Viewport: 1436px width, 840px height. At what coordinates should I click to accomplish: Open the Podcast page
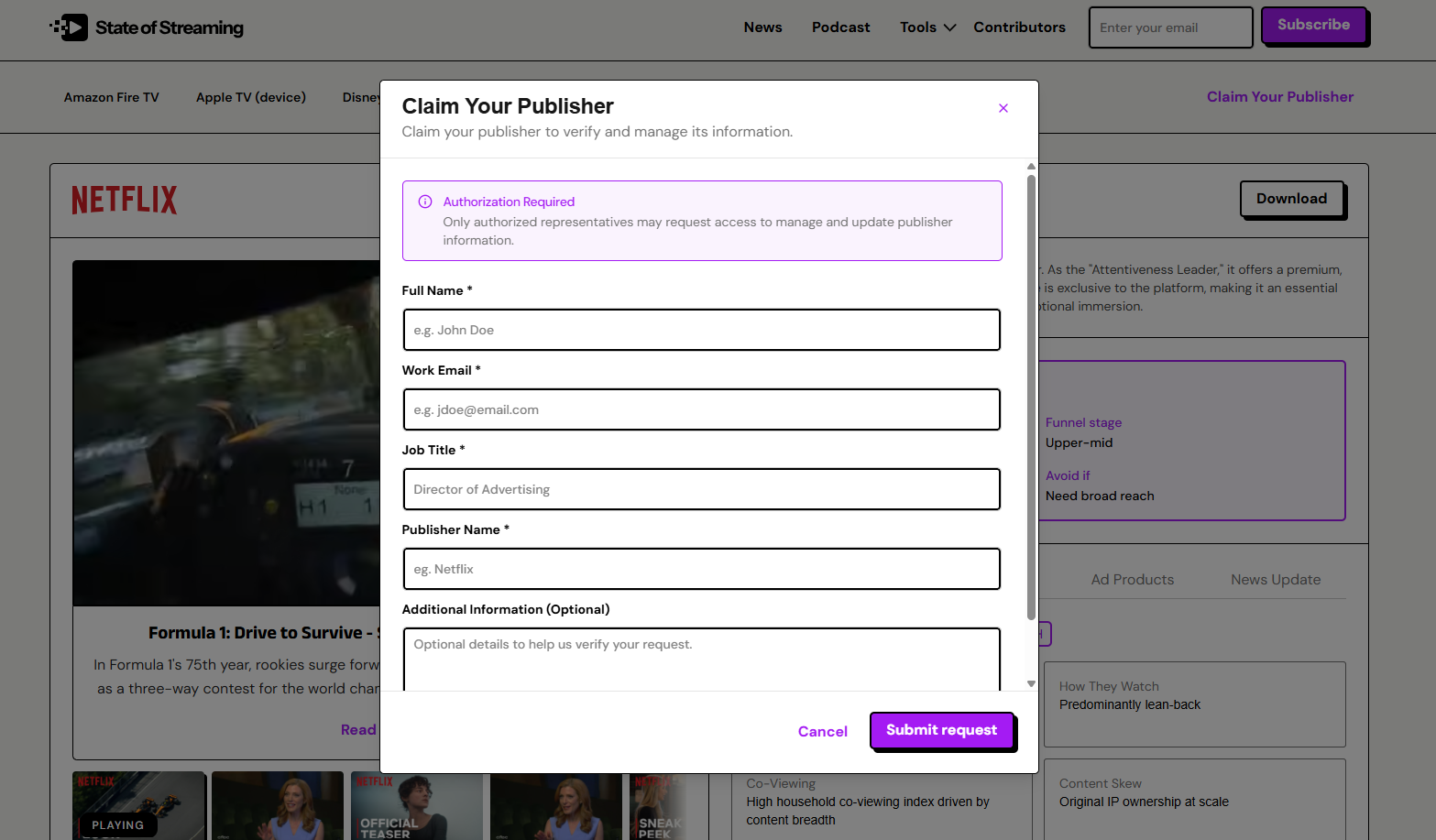pos(840,27)
